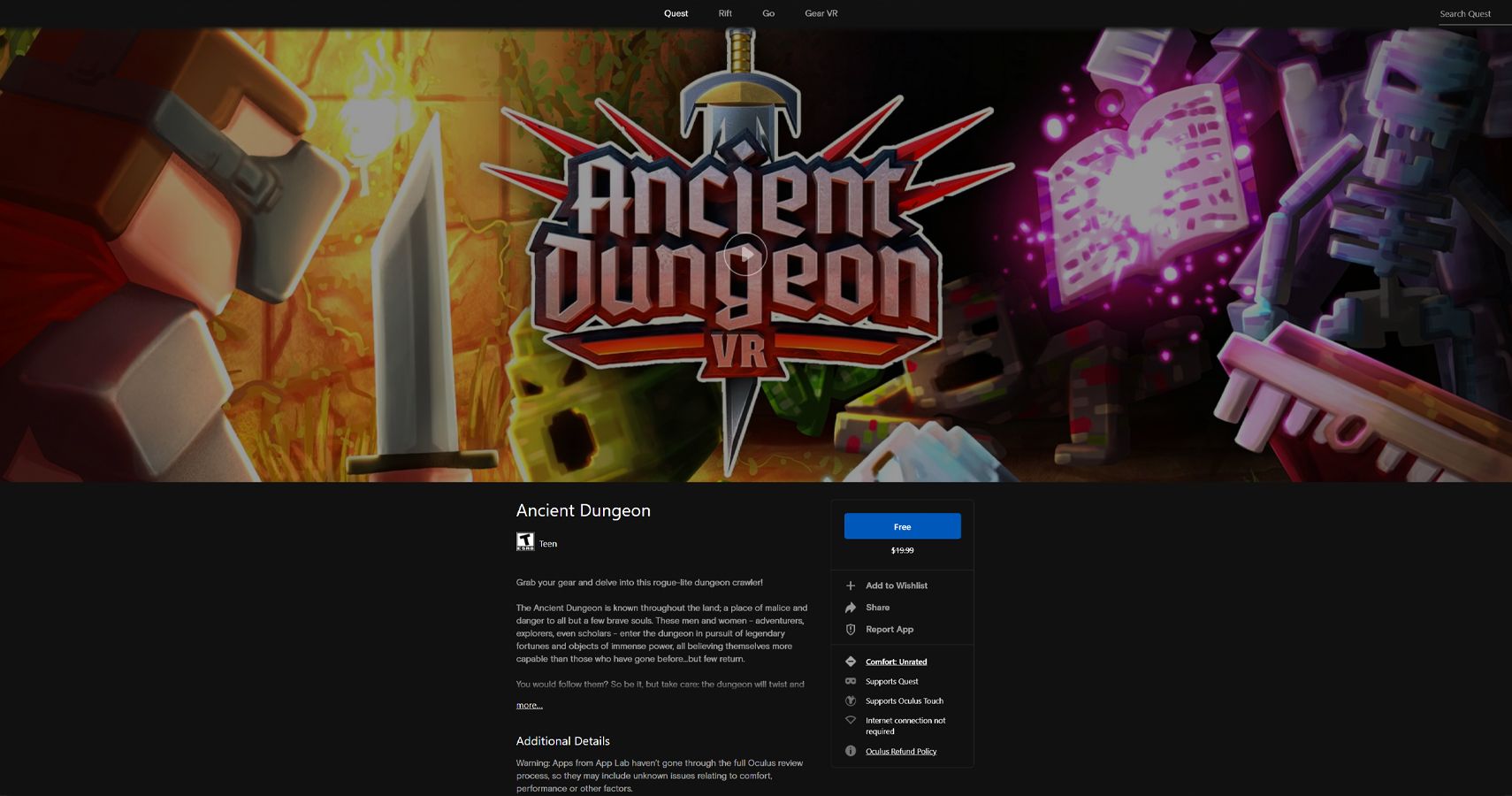Viewport: 1512px width, 796px height.
Task: Click the Oculus Touch controller icon
Action: (851, 700)
